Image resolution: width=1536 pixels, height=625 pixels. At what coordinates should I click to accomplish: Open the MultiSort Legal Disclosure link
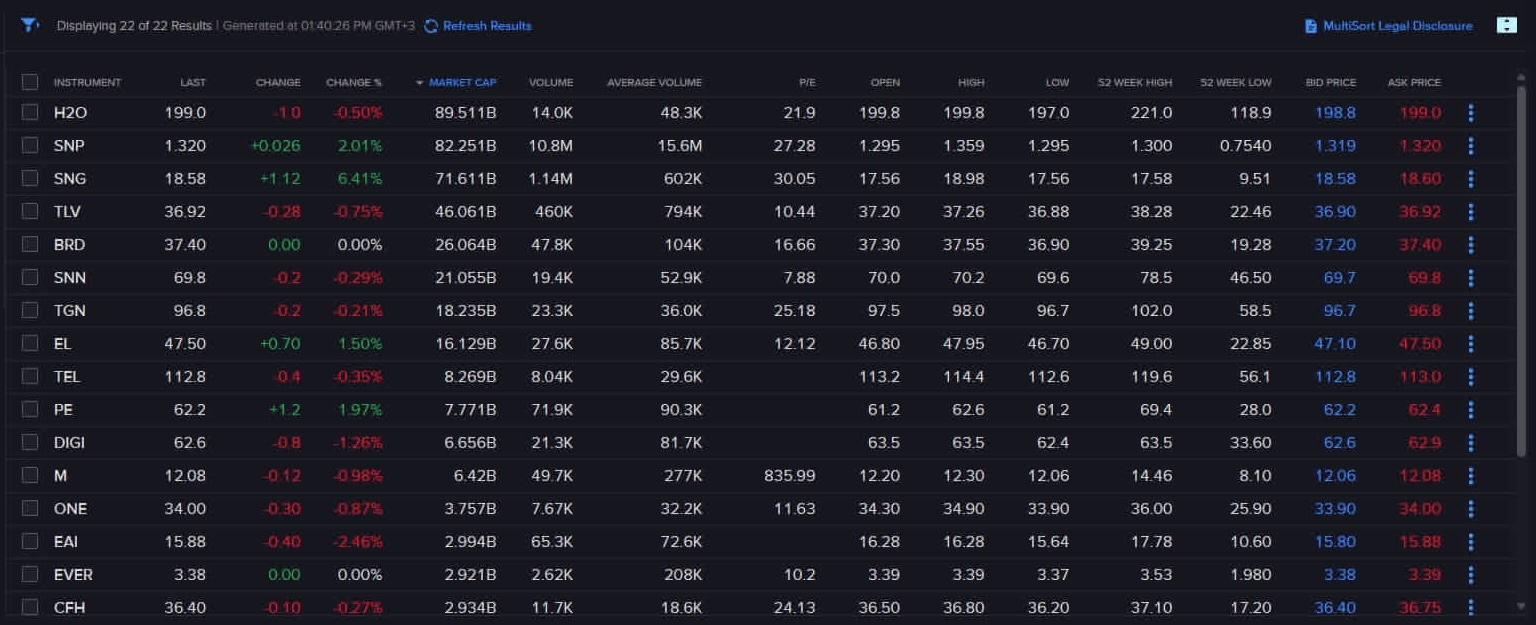pos(1397,26)
